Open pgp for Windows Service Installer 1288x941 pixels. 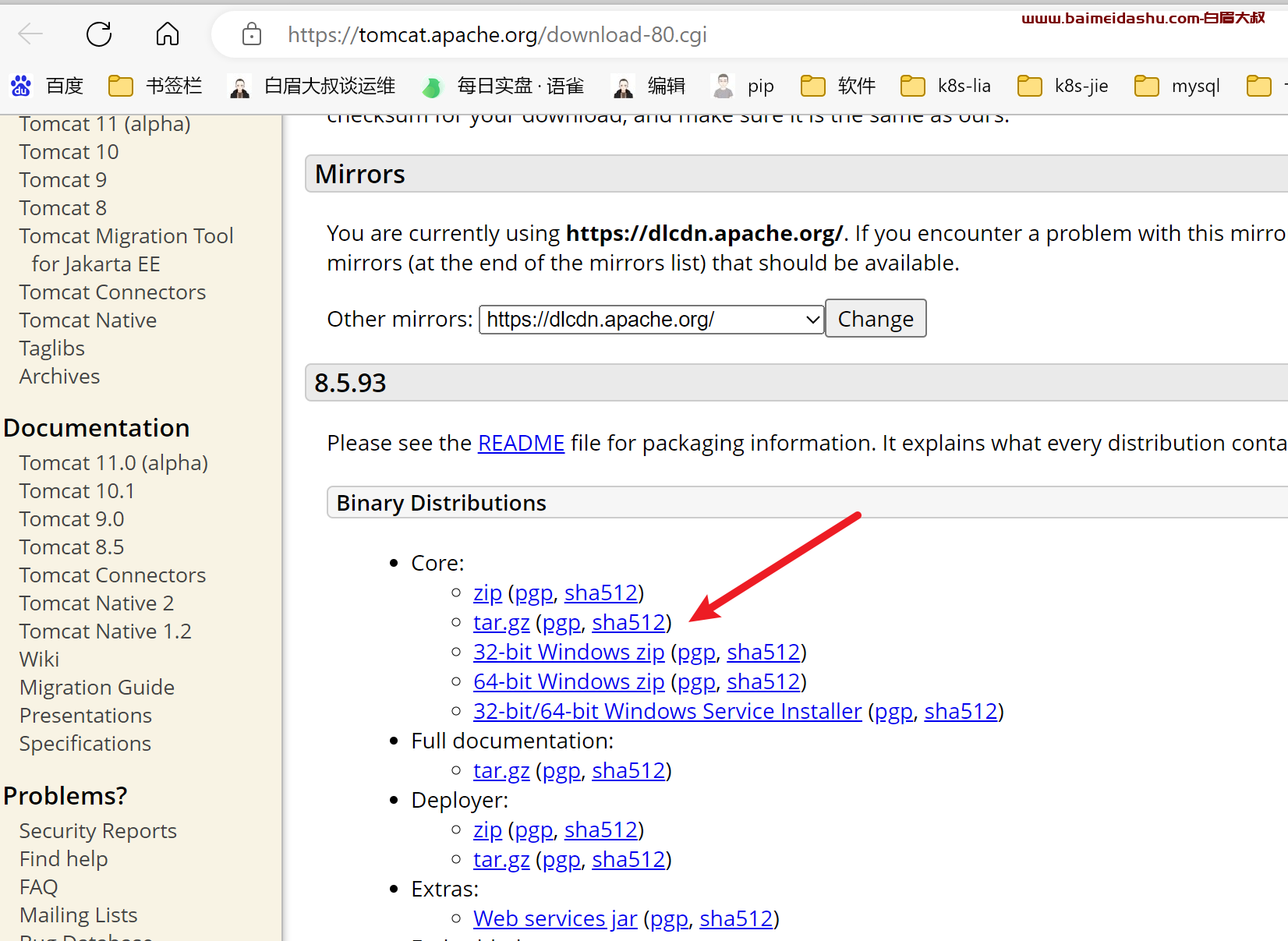tap(893, 711)
